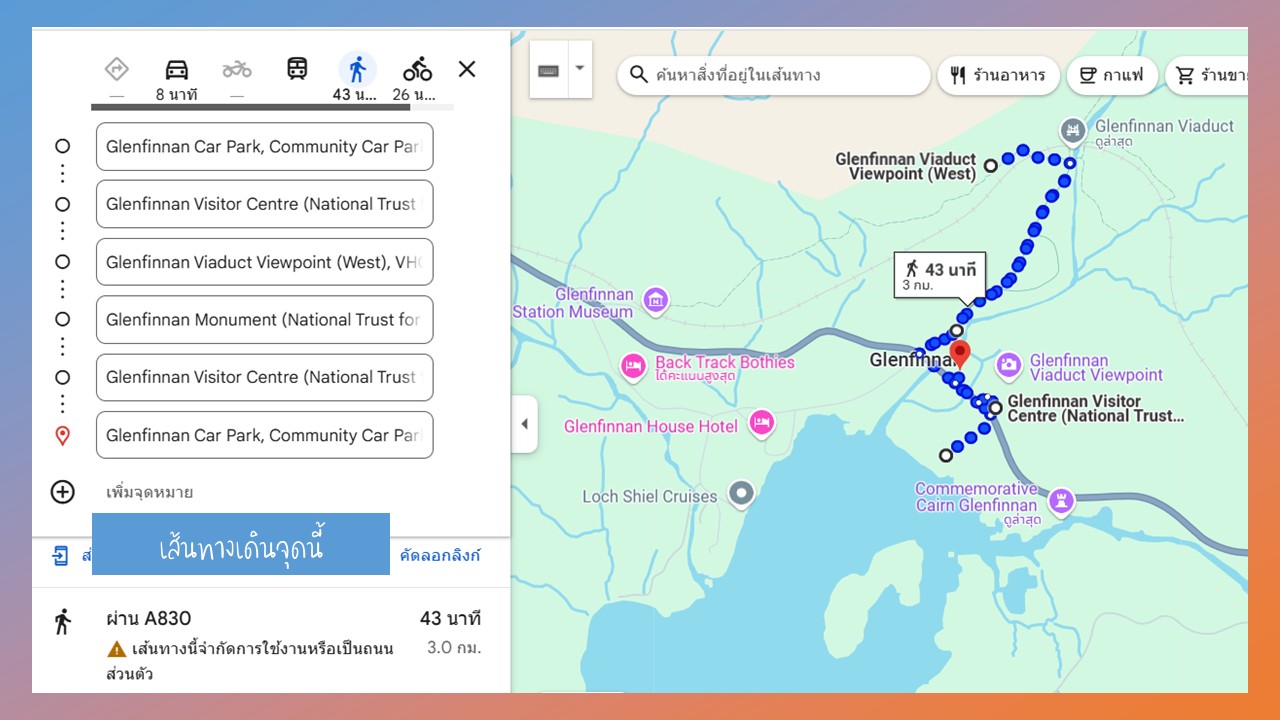Filter by กาแฟ coffee chip
Image resolution: width=1280 pixels, height=720 pixels.
1113,75
